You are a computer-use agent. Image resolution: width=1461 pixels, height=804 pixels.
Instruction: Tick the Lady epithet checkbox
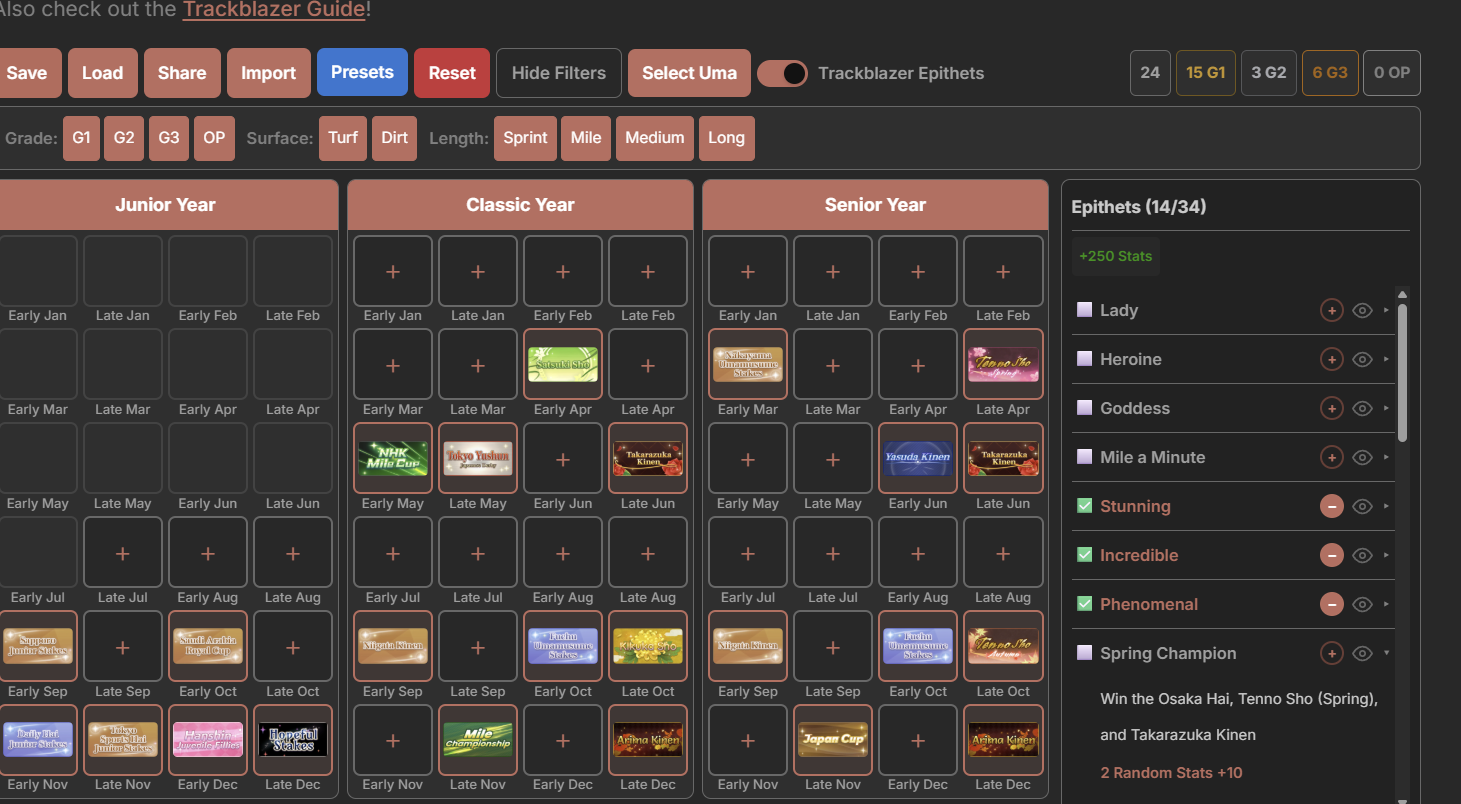click(x=1084, y=310)
